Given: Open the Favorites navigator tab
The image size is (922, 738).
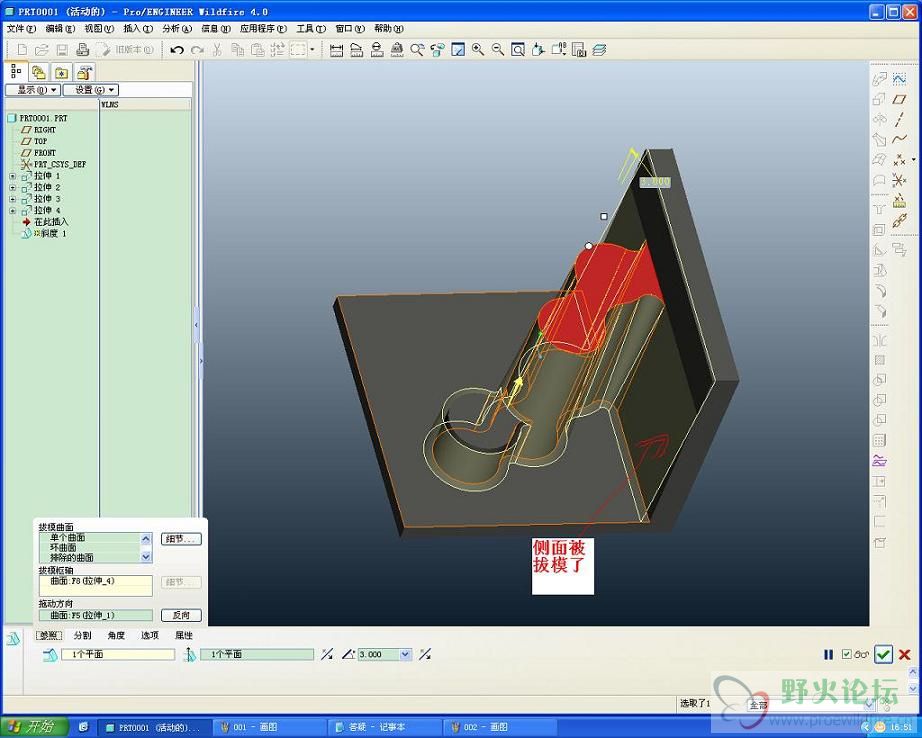Looking at the screenshot, I should 61,72.
